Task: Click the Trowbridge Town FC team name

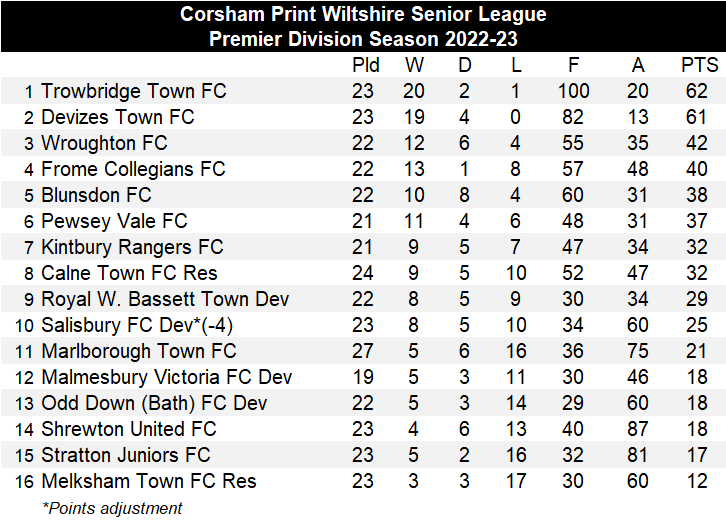Action: click(x=133, y=91)
